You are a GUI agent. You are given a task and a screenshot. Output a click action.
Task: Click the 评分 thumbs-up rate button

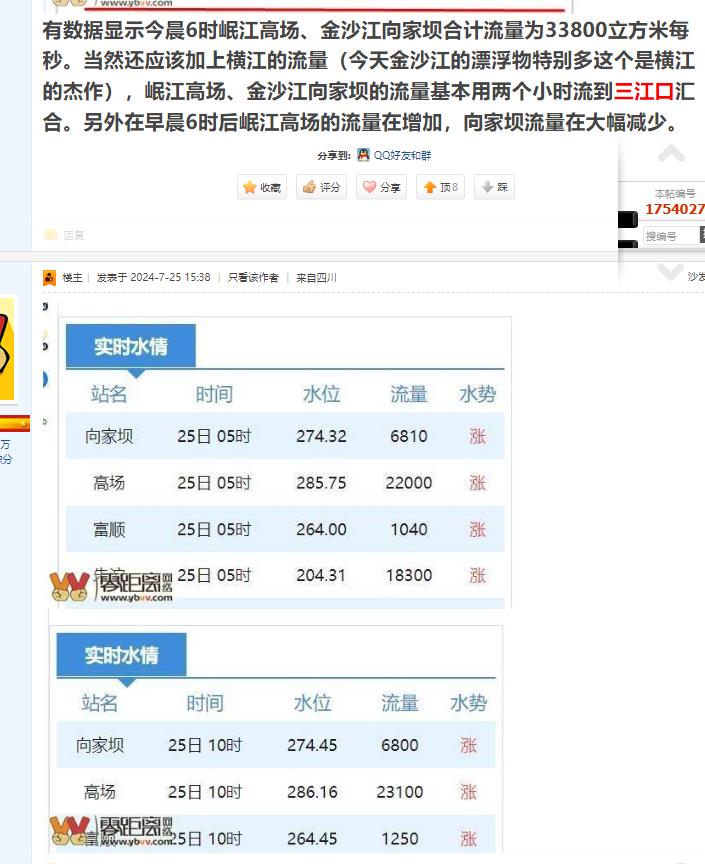321,187
